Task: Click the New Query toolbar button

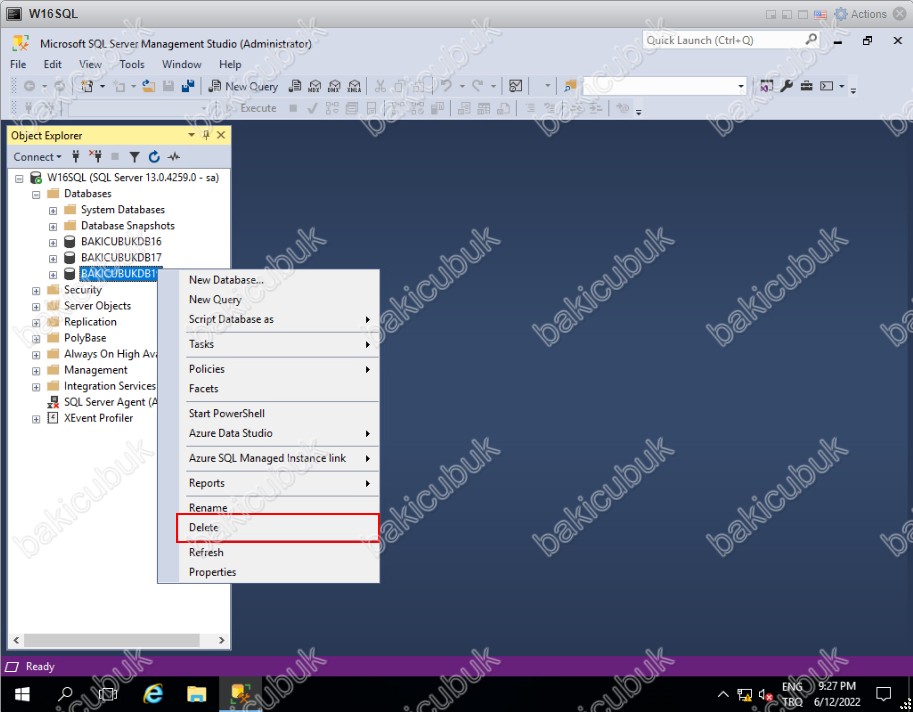Action: 243,86
